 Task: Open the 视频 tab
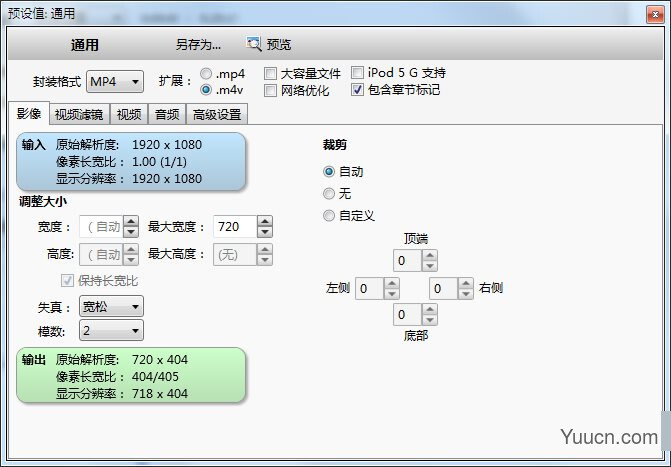tap(129, 114)
